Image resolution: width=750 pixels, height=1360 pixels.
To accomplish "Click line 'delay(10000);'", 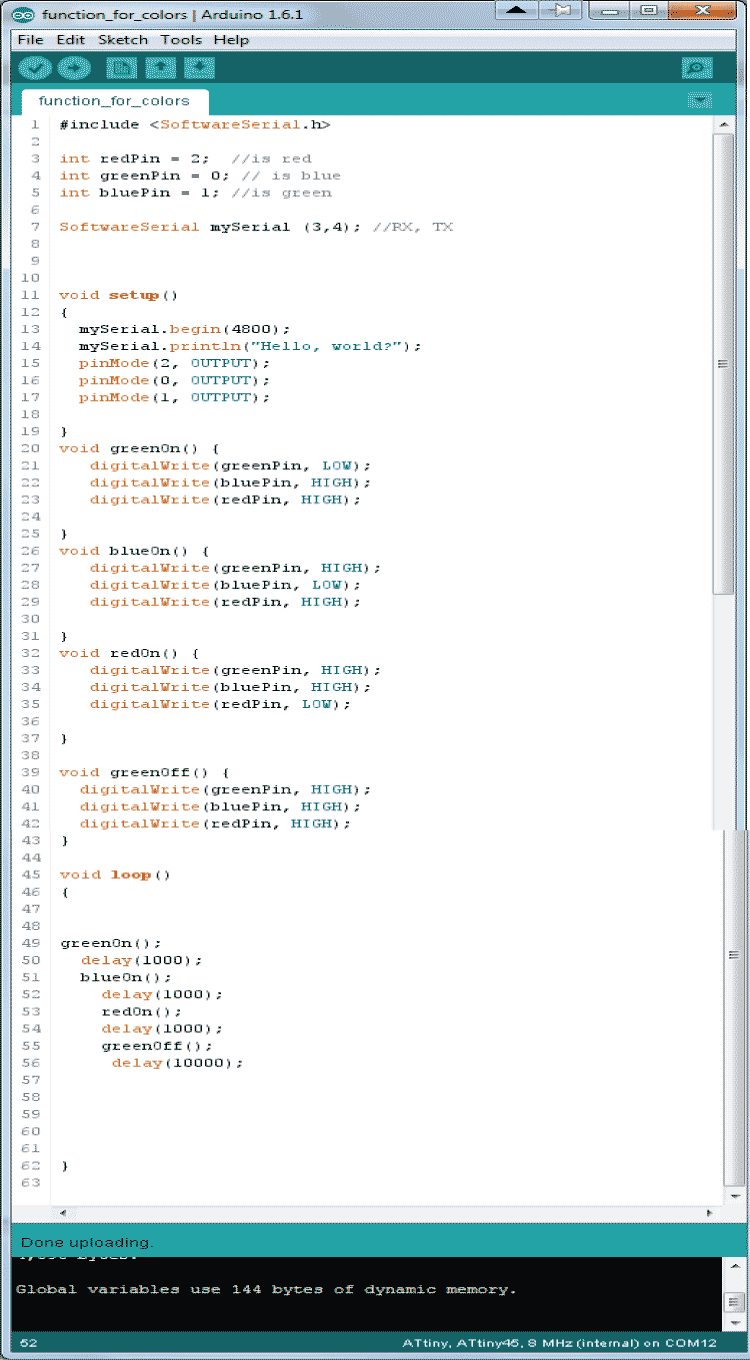I will pos(177,1062).
